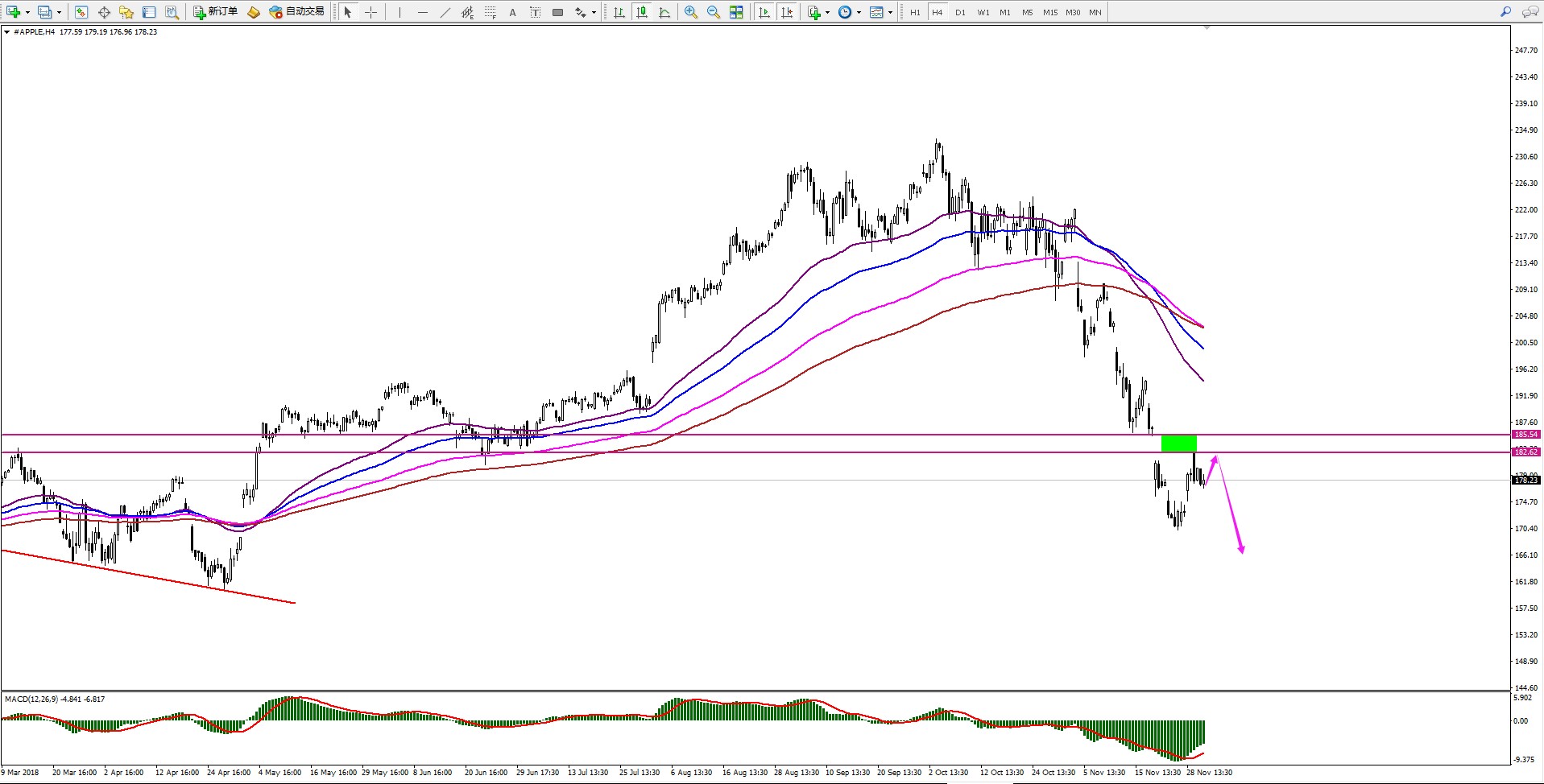
Task: Click the green rectangle on chart
Action: click(x=1178, y=444)
